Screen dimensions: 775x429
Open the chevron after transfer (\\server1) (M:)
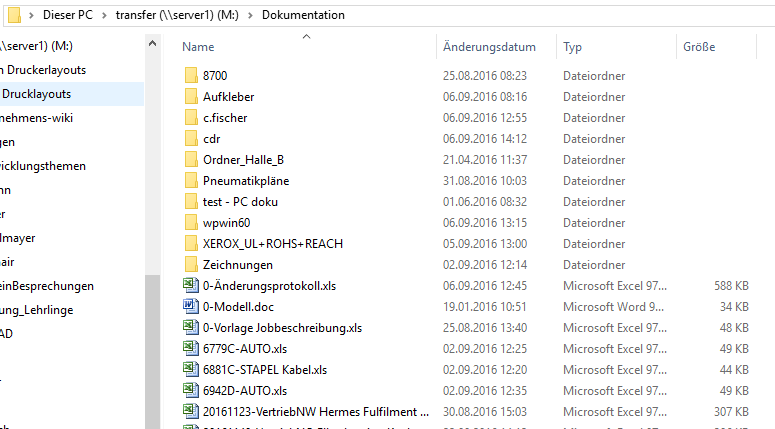point(252,16)
